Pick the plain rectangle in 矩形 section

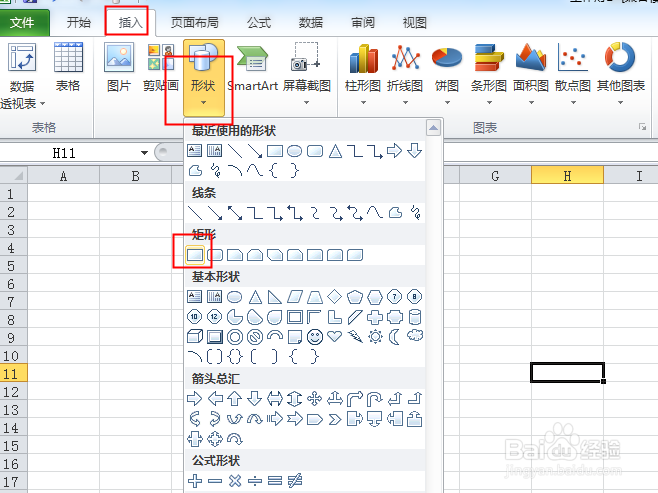click(x=195, y=255)
